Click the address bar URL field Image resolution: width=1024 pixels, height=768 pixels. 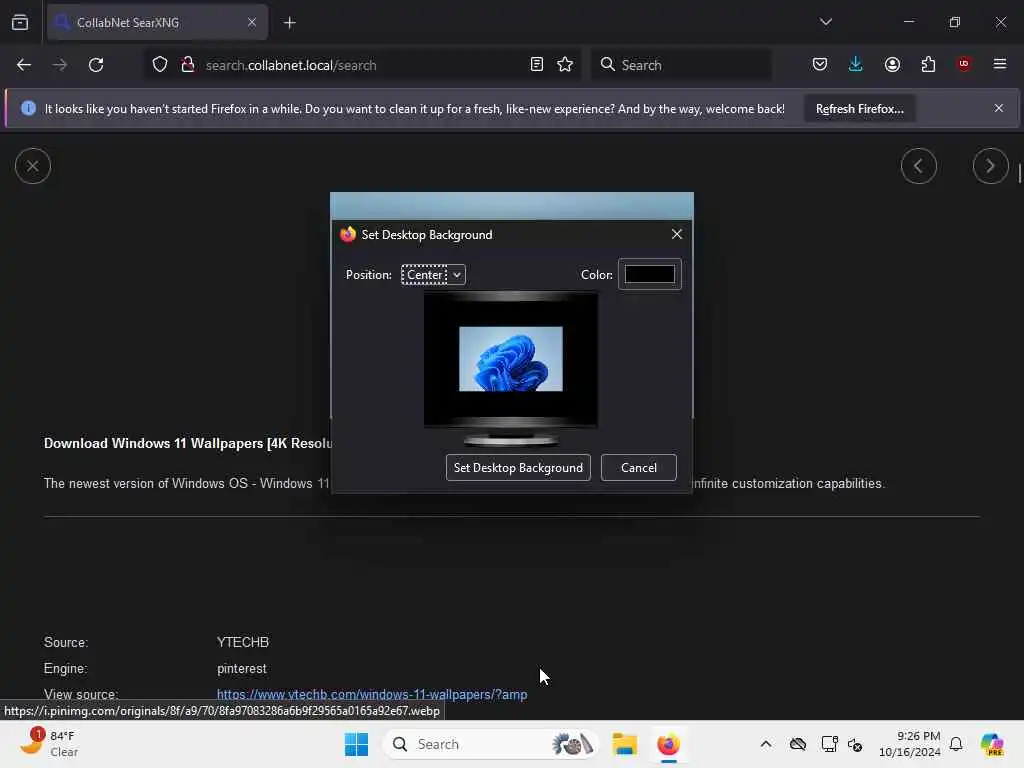click(362, 65)
